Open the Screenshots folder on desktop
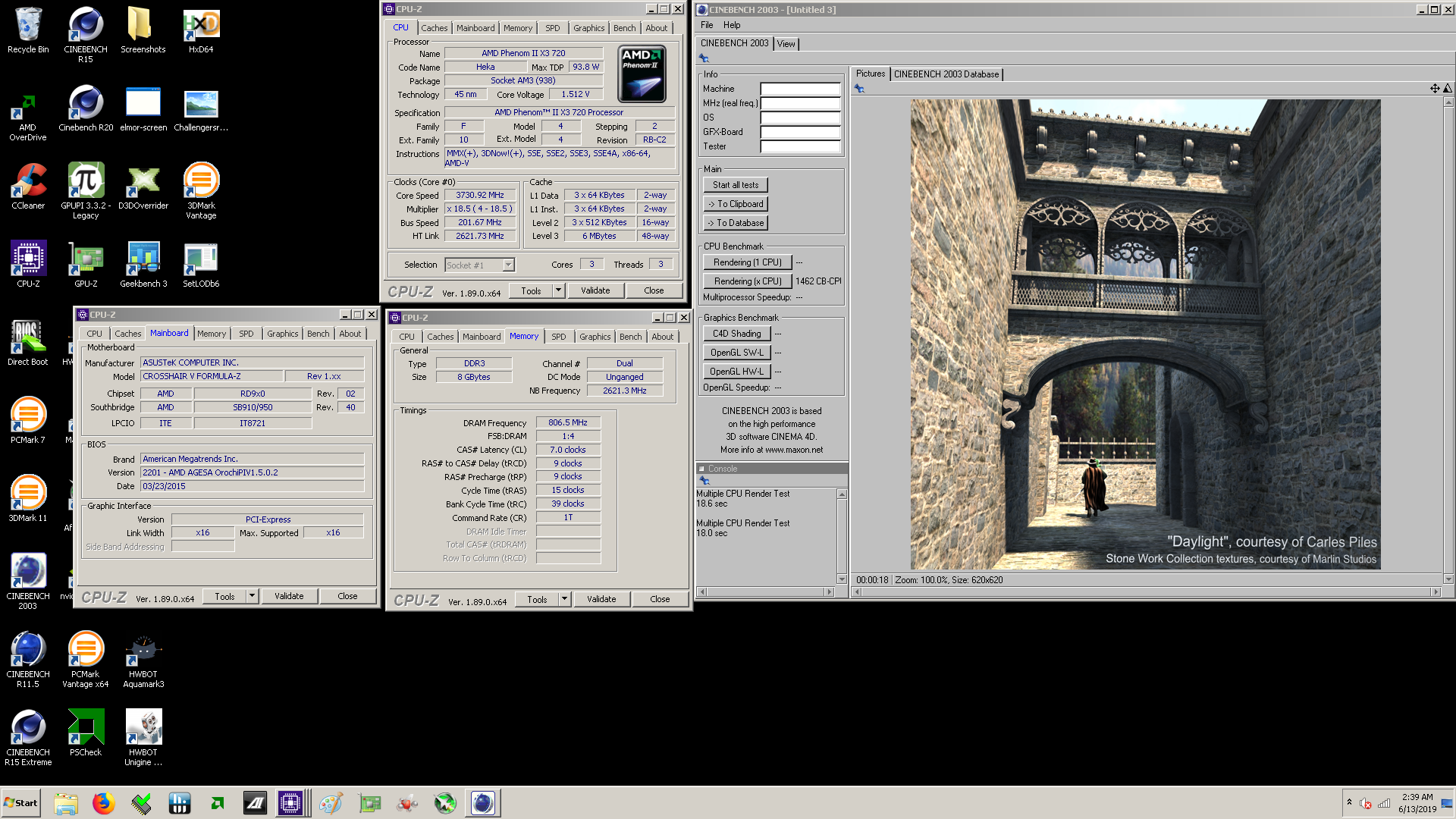This screenshot has height=819, width=1456. coord(143,30)
